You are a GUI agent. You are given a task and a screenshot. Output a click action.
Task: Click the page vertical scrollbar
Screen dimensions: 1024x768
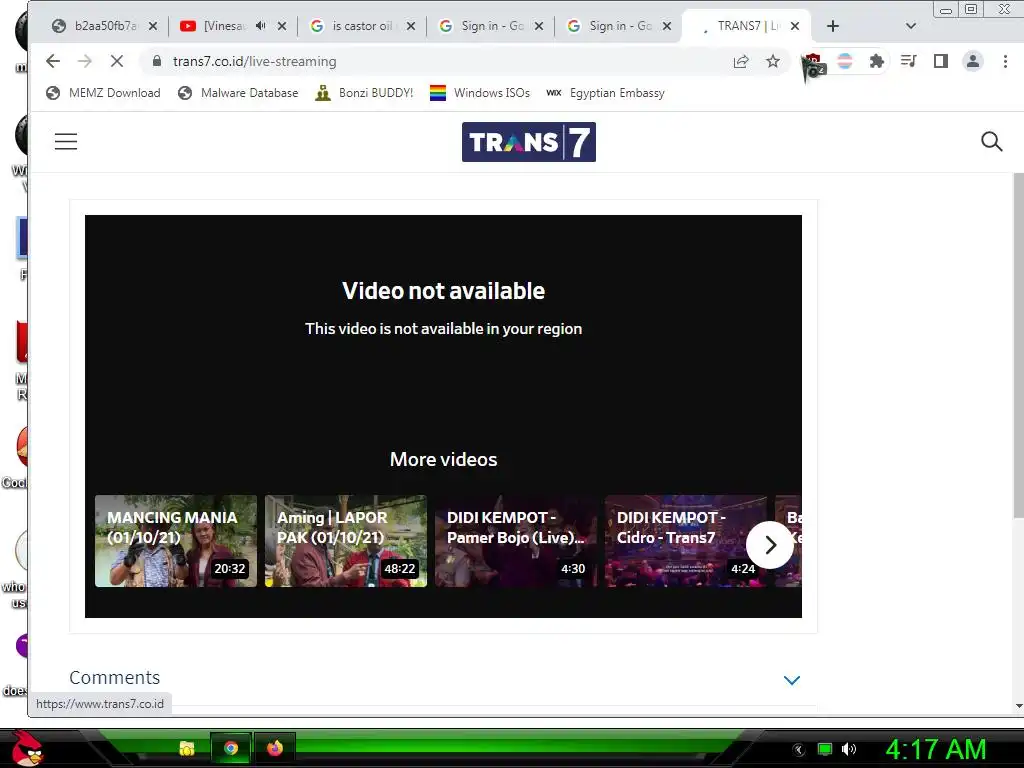tap(1018, 346)
